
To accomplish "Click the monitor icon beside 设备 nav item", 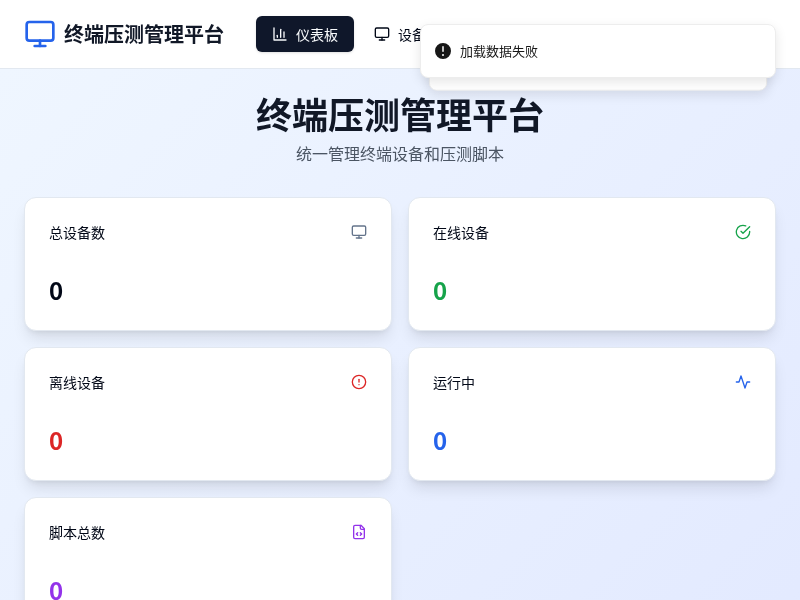I will tap(382, 34).
